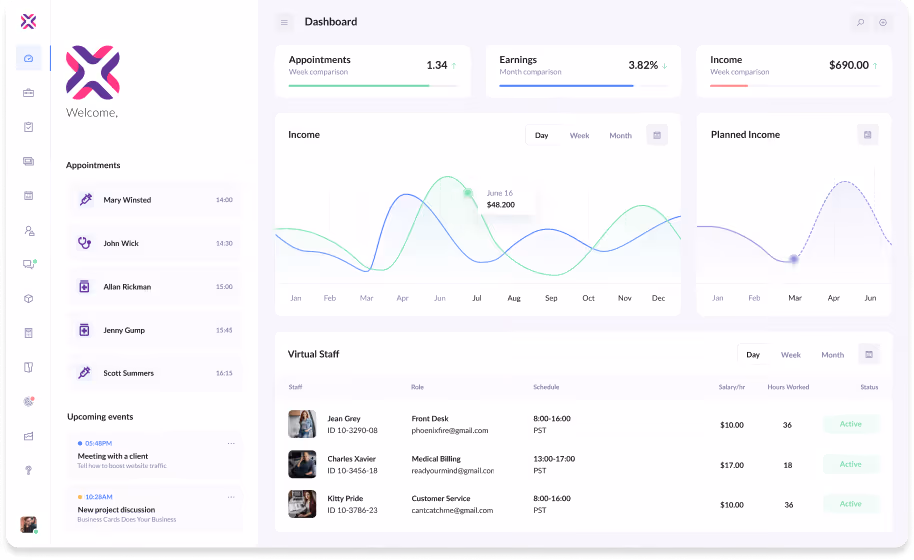Open the New project discussion event
Image resolution: width=914 pixels, height=560 pixels.
click(x=154, y=509)
